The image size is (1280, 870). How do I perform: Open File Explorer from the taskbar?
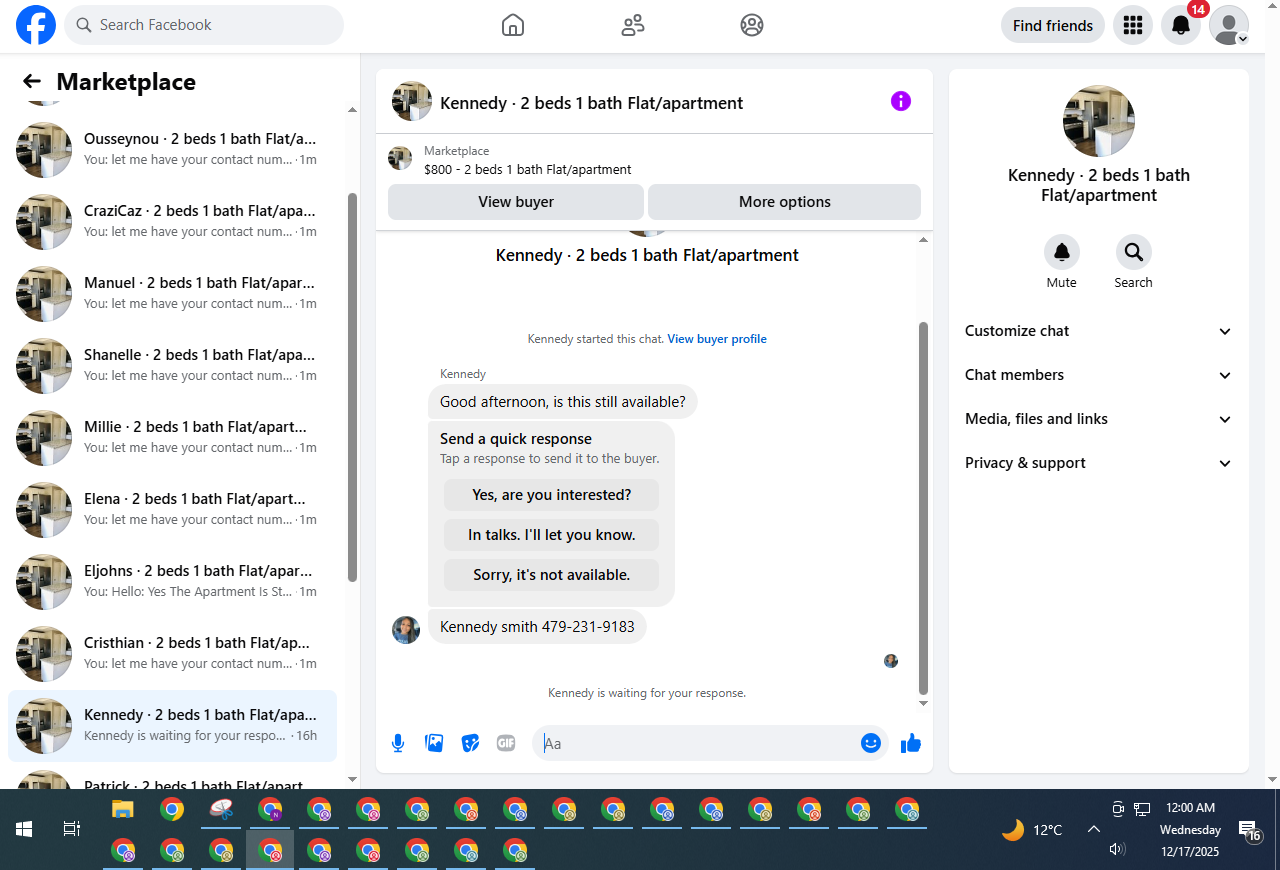(122, 810)
